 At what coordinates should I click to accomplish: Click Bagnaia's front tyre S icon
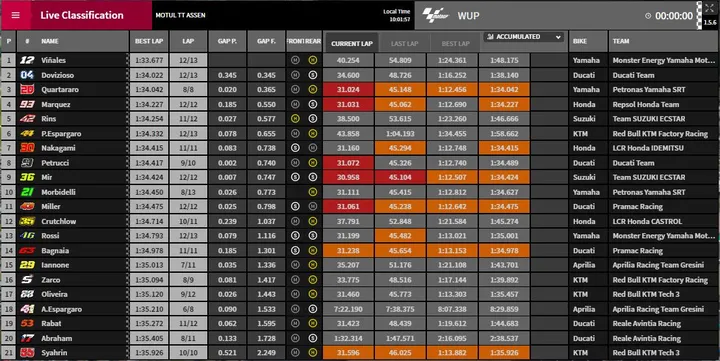[x=295, y=250]
